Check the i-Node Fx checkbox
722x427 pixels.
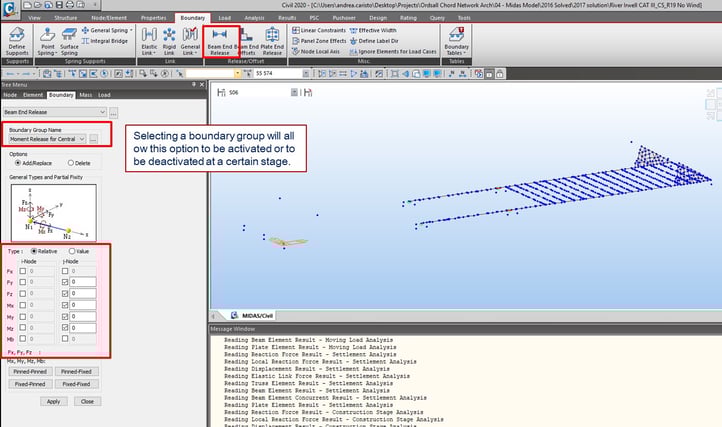(23, 271)
